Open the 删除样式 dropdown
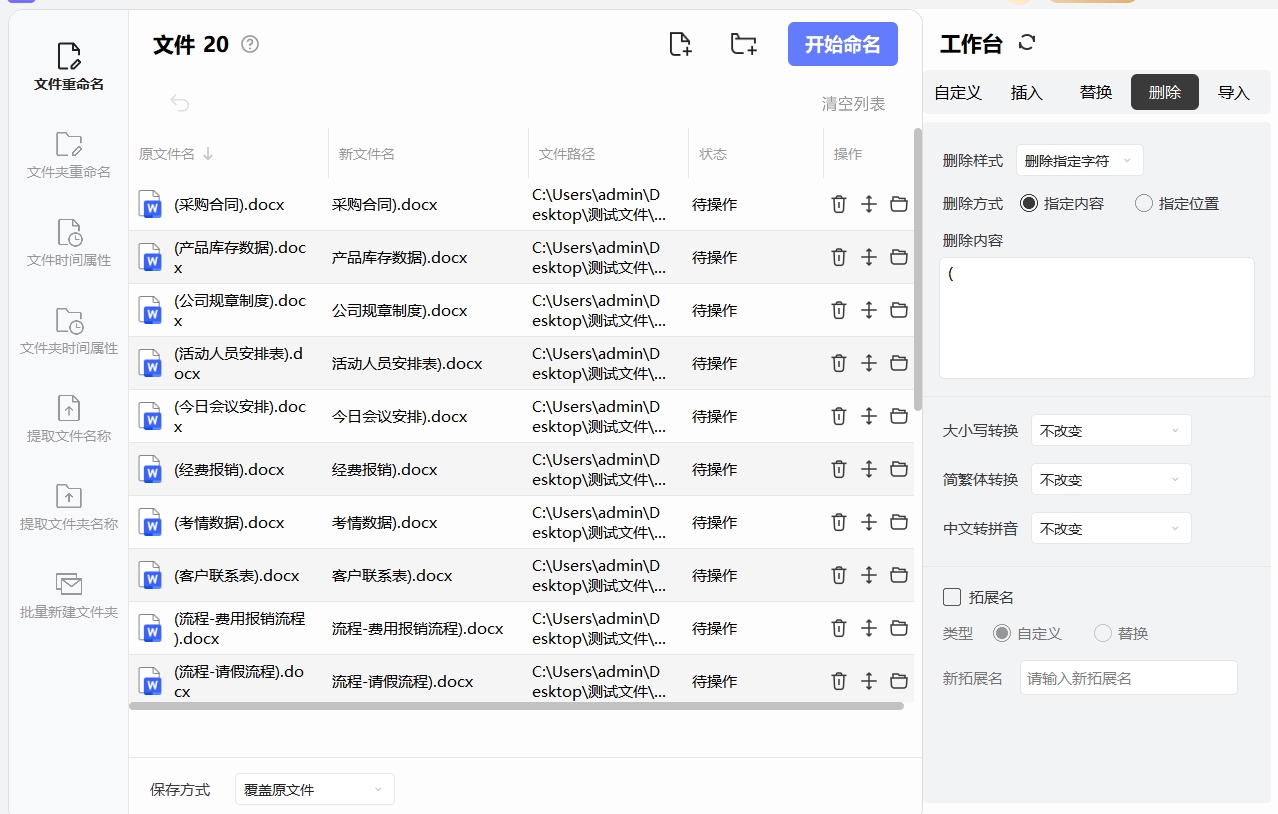This screenshot has width=1278, height=814. [x=1079, y=160]
